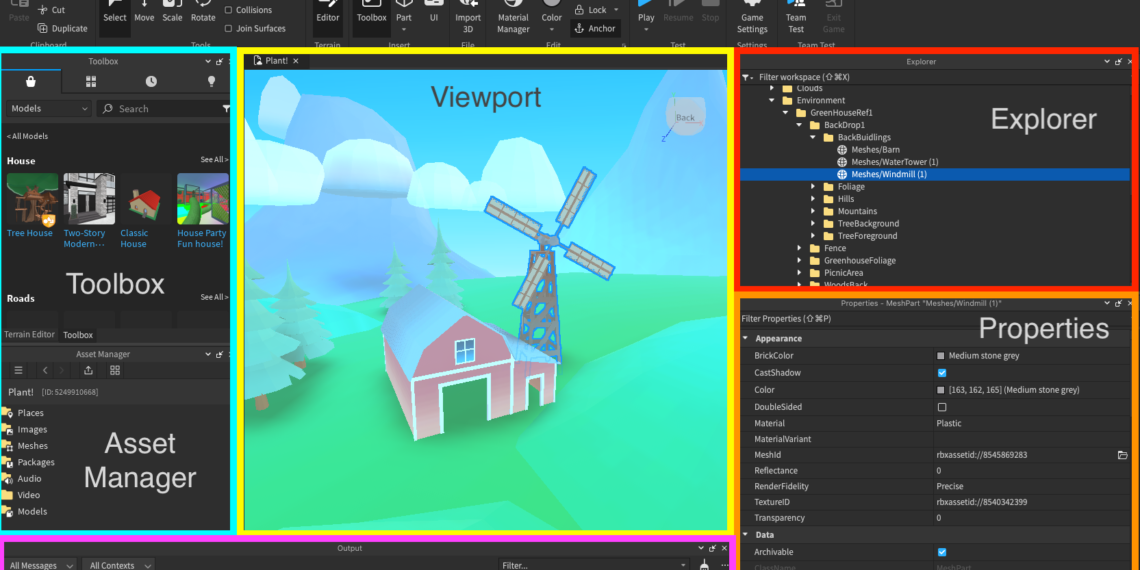1140x570 pixels.
Task: Toggle the CastShadow checkbox
Action: click(x=942, y=373)
